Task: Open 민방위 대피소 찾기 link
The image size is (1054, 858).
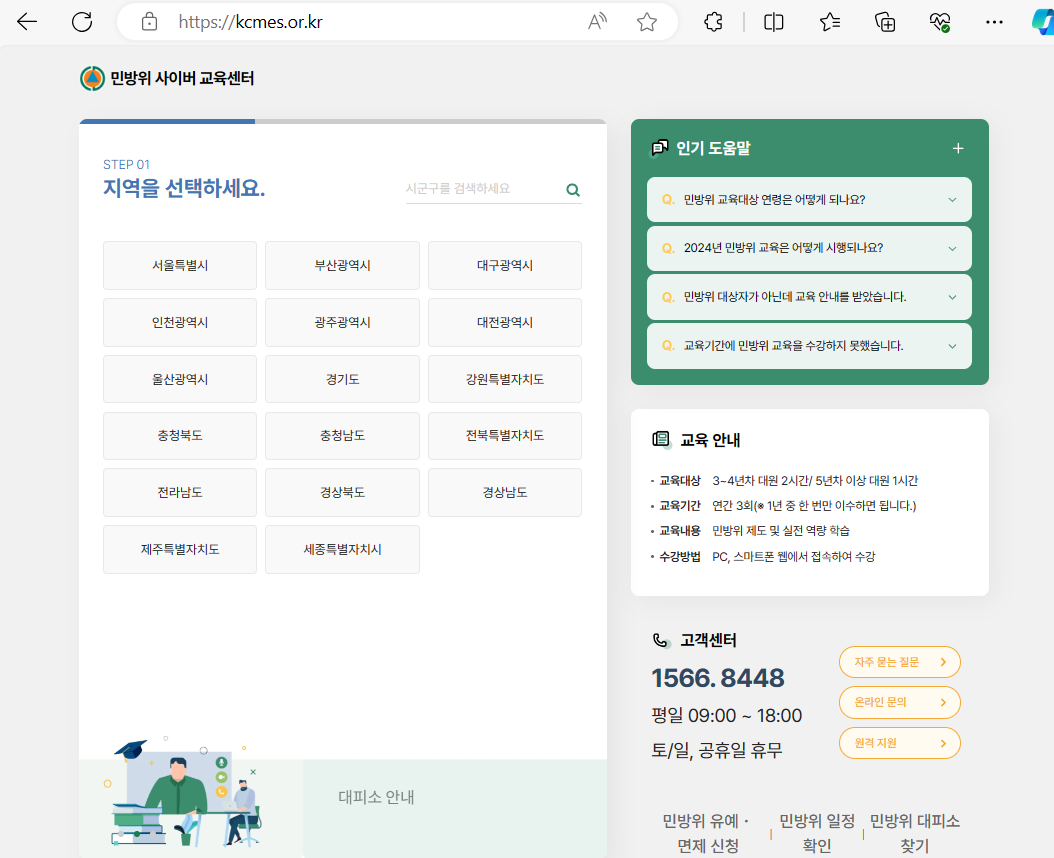Action: [x=913, y=833]
